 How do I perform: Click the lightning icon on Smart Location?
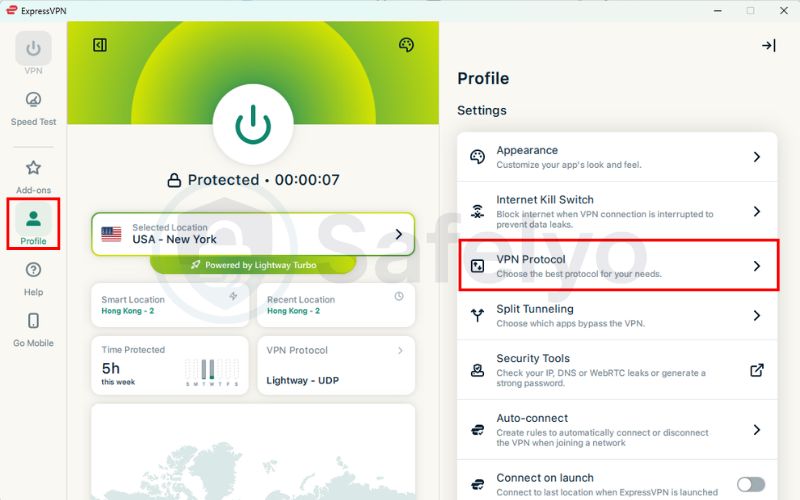[233, 296]
